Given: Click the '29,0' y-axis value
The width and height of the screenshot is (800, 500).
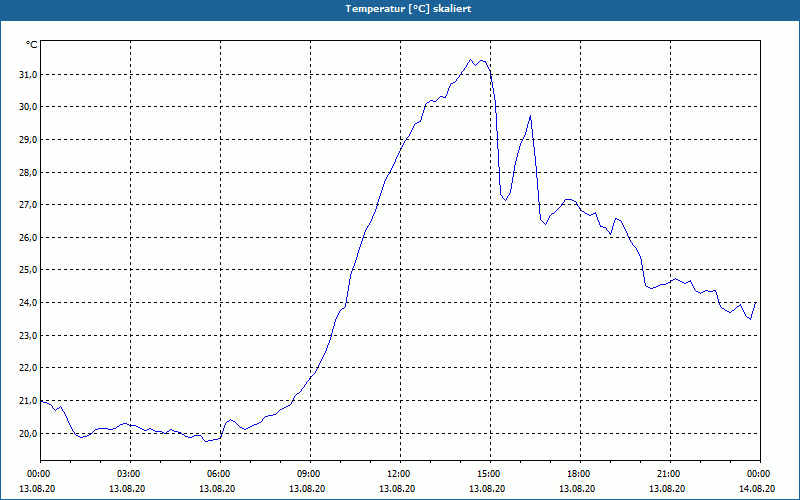Looking at the screenshot, I should tap(28, 140).
